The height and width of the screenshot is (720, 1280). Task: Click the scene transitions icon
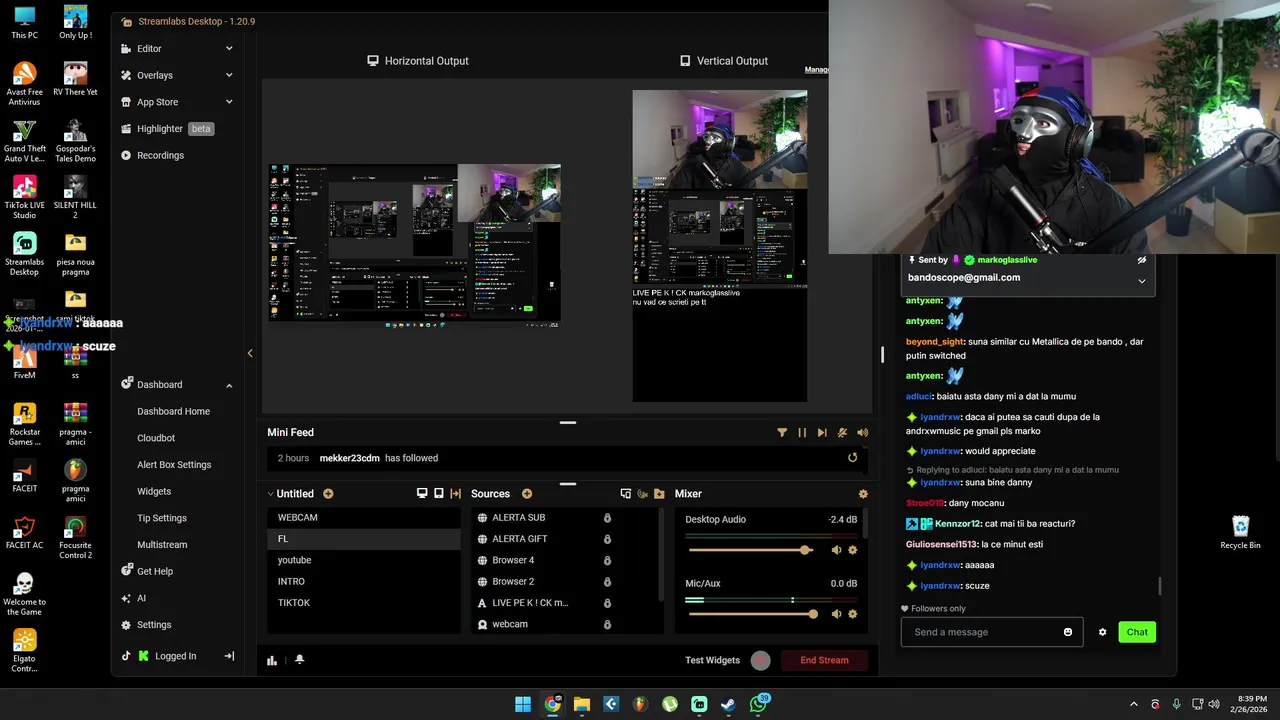(456, 494)
